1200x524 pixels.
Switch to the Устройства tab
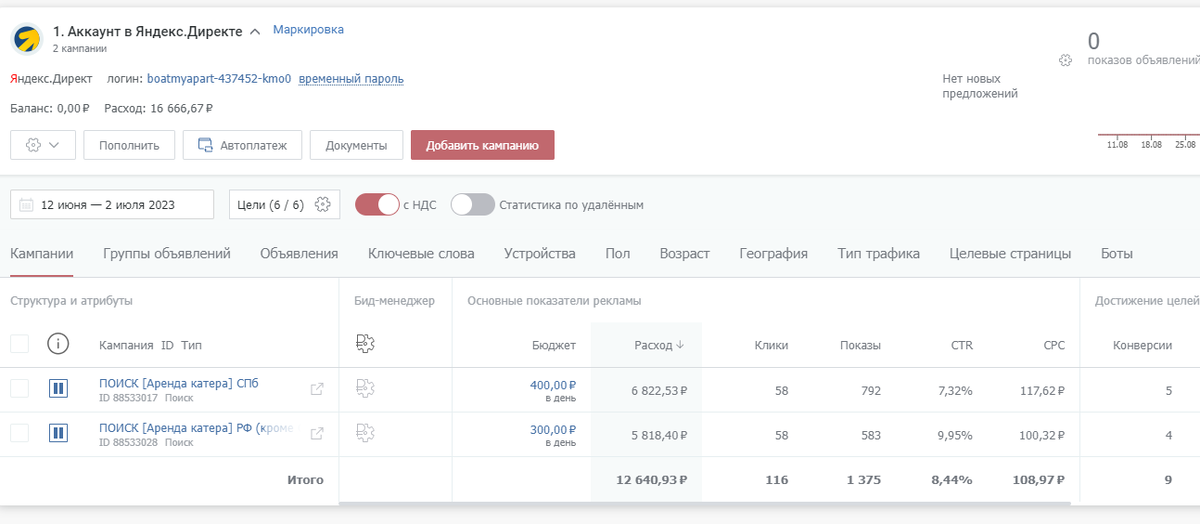tap(540, 254)
